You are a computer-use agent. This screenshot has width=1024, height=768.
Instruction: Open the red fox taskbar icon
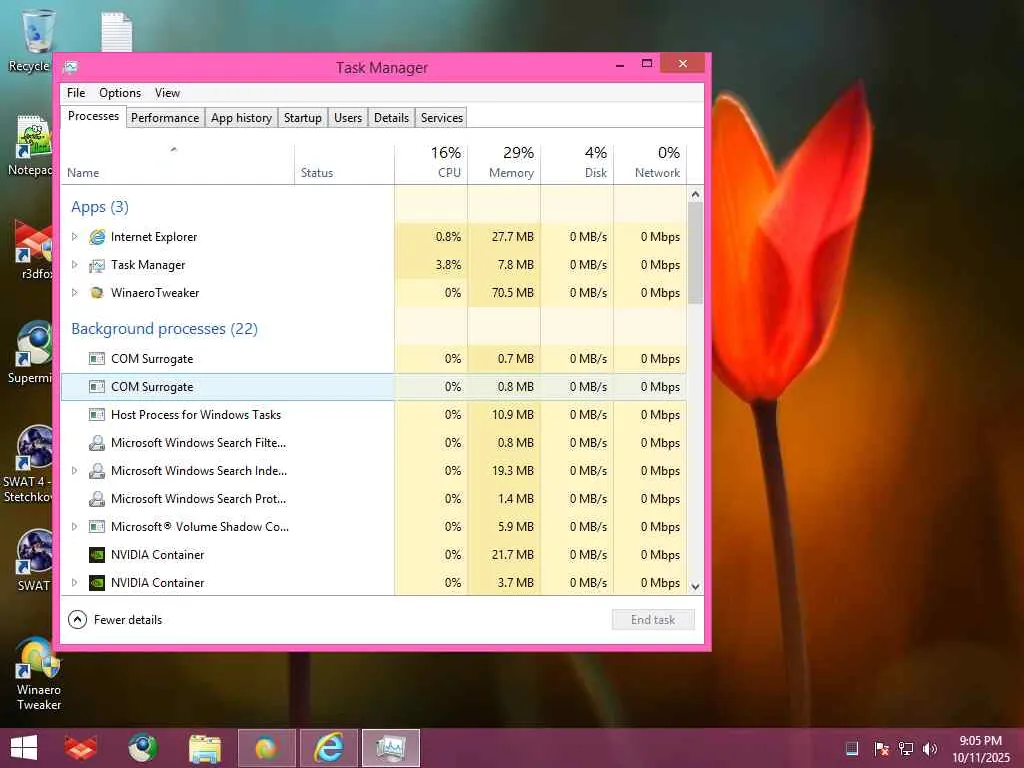coord(80,748)
